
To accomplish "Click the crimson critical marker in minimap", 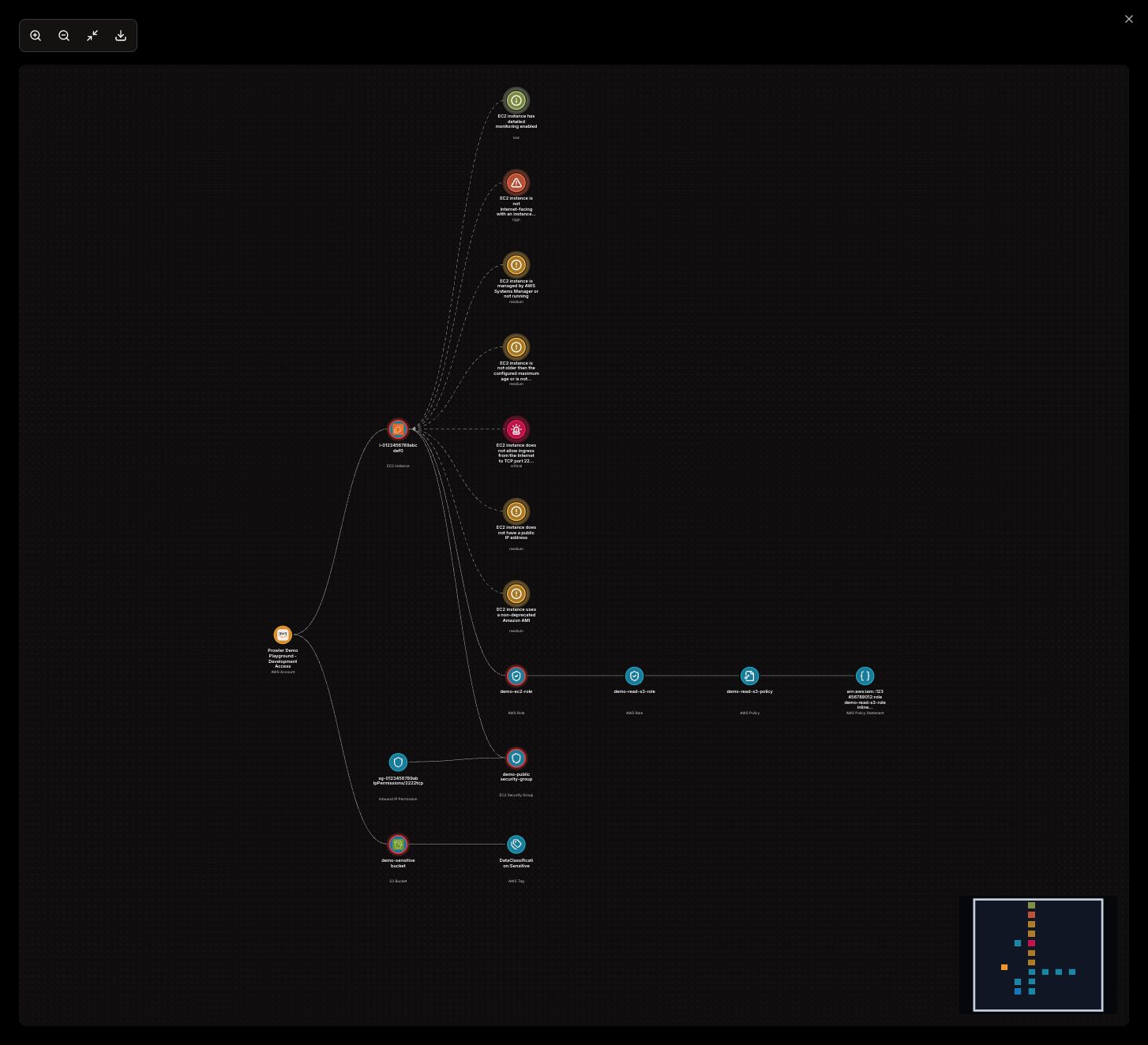I will (x=1031, y=943).
